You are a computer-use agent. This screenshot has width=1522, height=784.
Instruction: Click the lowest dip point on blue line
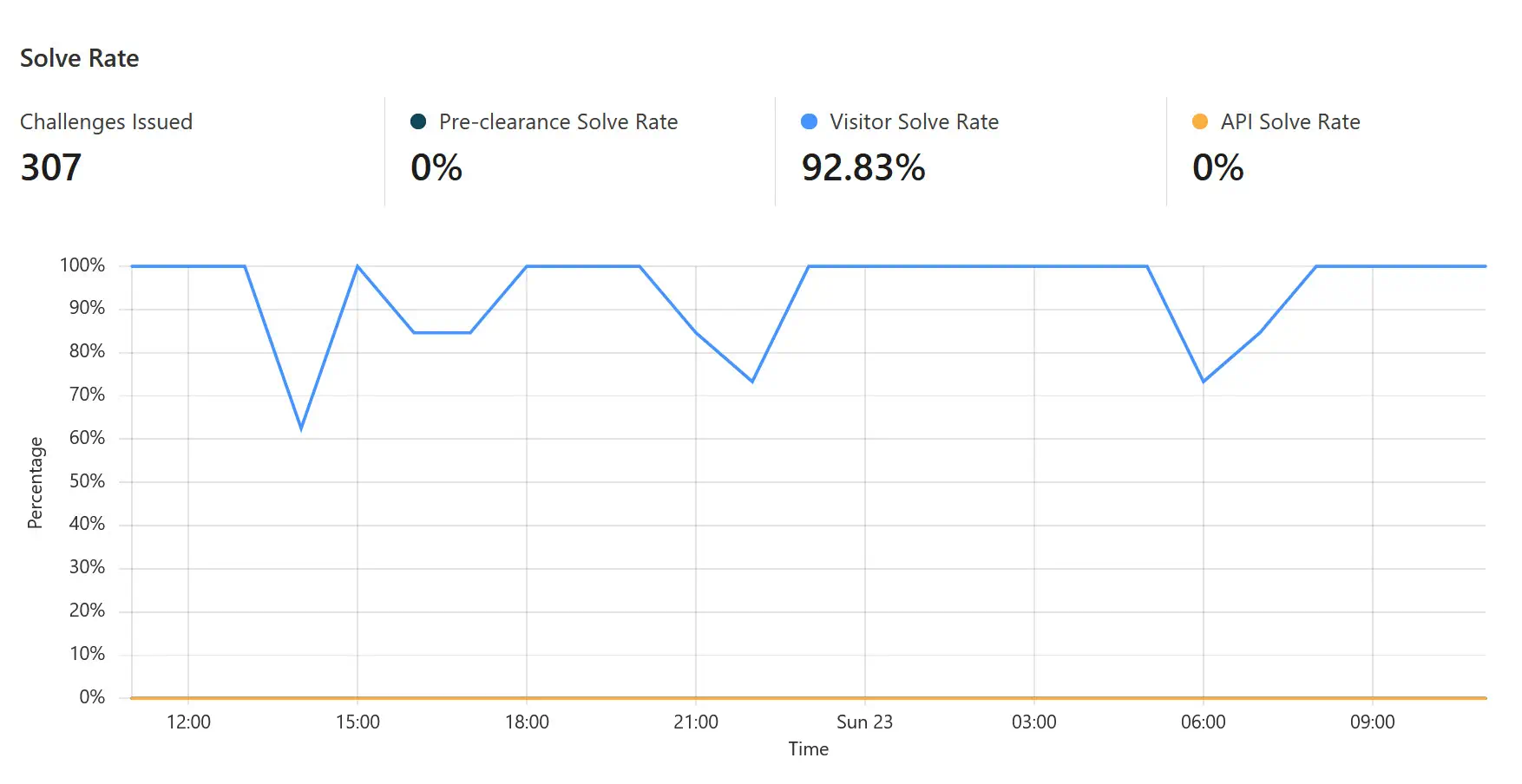coord(301,428)
